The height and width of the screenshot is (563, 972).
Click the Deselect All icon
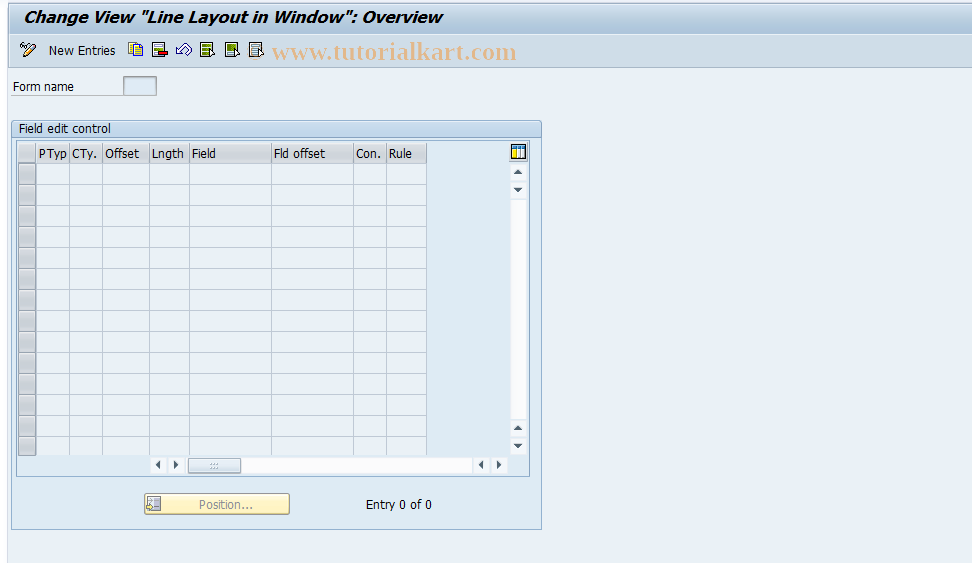coord(256,50)
